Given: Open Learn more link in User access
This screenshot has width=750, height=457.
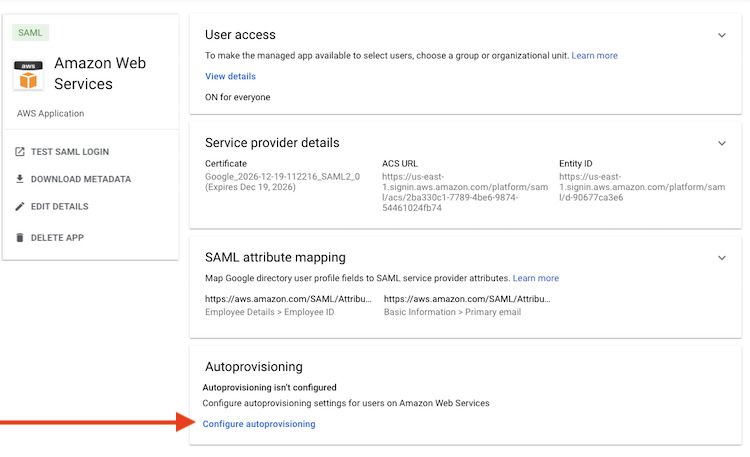Looking at the screenshot, I should pos(595,56).
